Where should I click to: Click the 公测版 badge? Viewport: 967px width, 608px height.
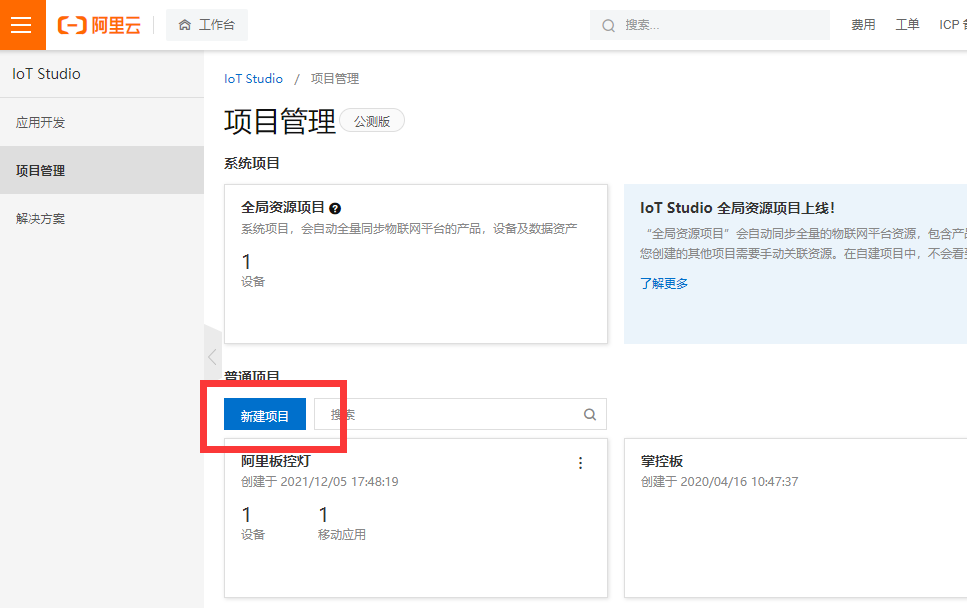(372, 121)
